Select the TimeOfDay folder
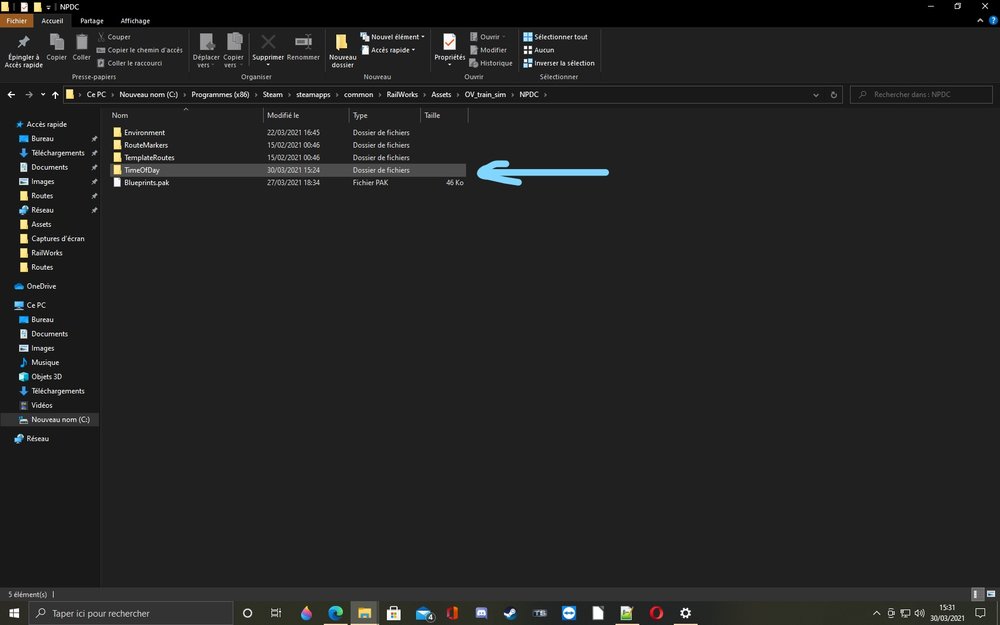 288,170
